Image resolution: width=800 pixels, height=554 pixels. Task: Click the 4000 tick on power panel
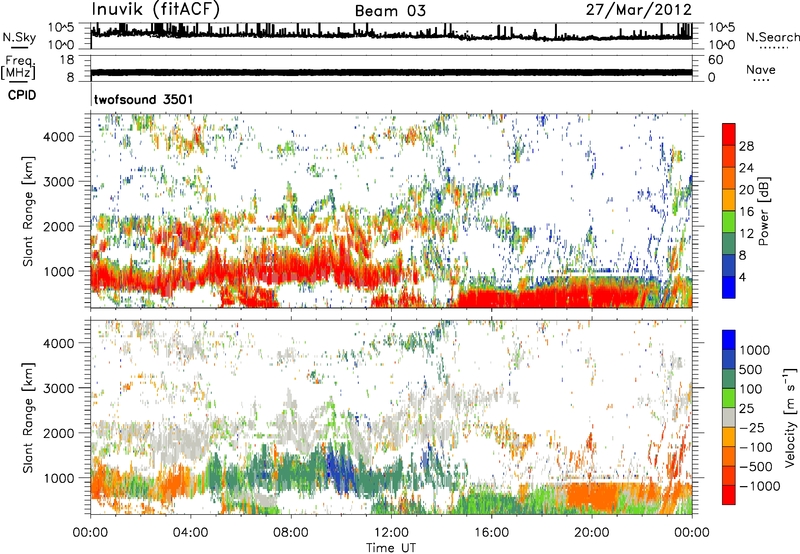[x=59, y=137]
